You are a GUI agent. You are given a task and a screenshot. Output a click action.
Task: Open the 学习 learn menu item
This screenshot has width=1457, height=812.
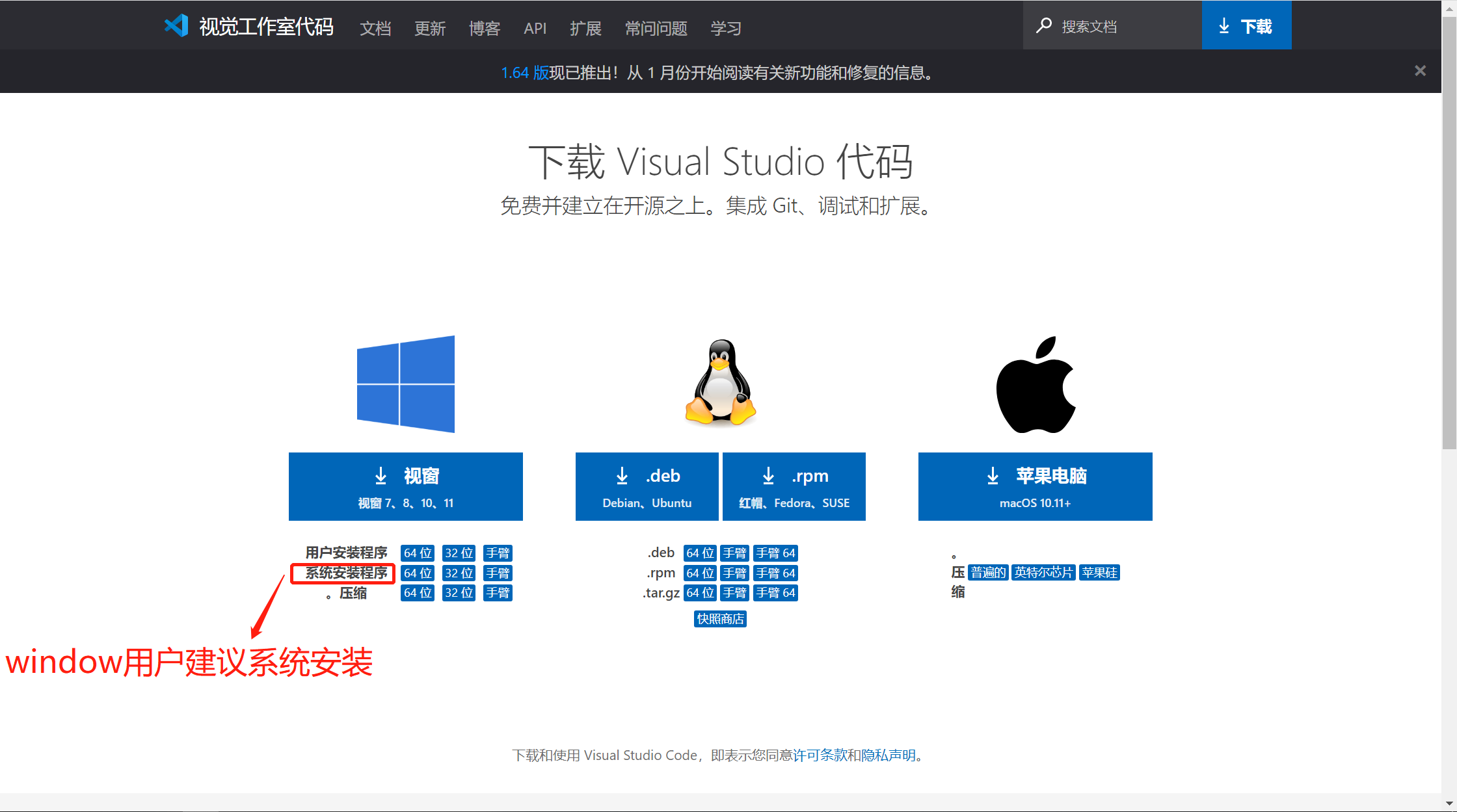[726, 28]
